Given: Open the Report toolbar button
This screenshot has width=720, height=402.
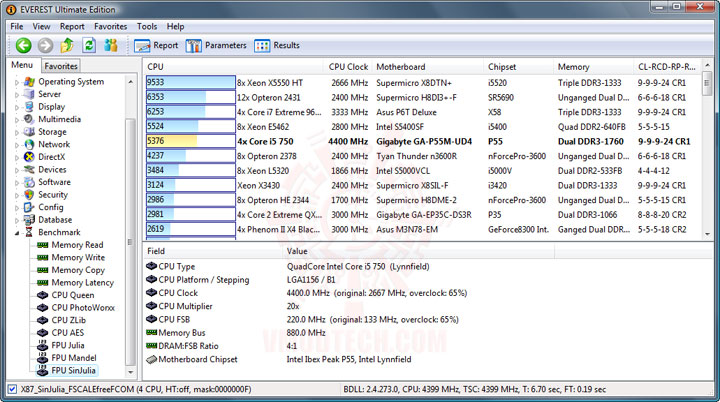Looking at the screenshot, I should pos(156,45).
